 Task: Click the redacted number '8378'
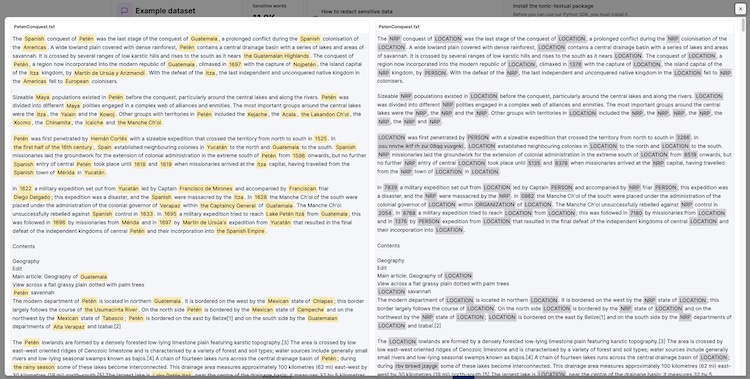pyautogui.click(x=562, y=163)
